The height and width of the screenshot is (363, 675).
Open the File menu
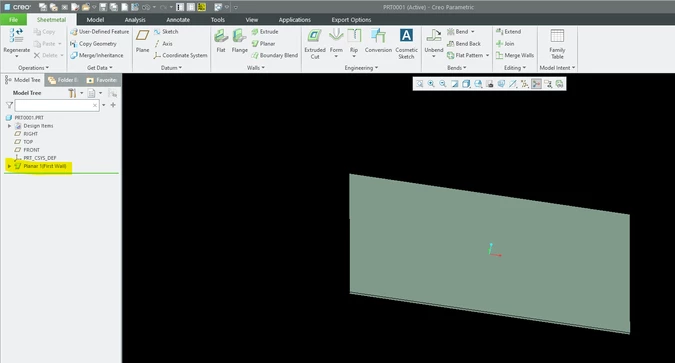(13, 19)
